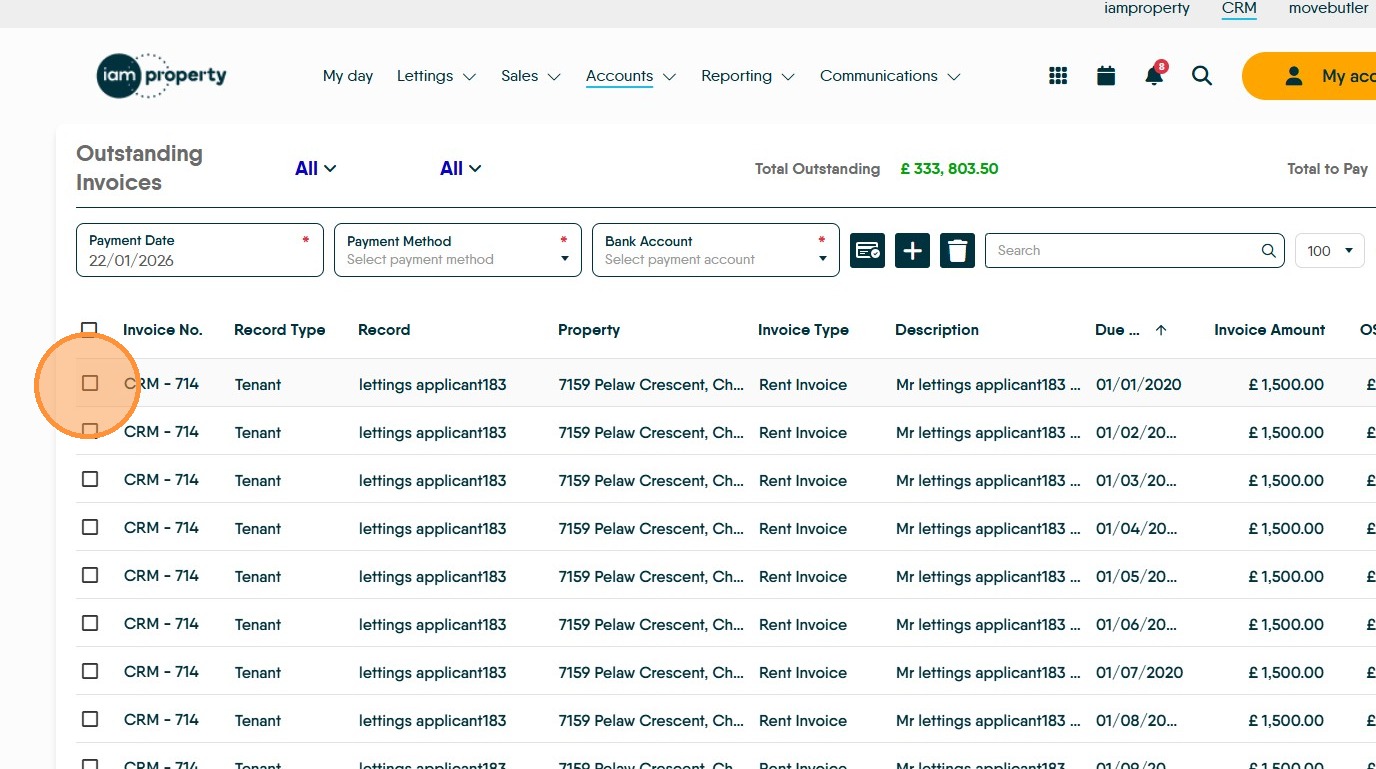Tick checkbox for invoice due 01/07/2020
The height and width of the screenshot is (769, 1376).
coord(90,671)
